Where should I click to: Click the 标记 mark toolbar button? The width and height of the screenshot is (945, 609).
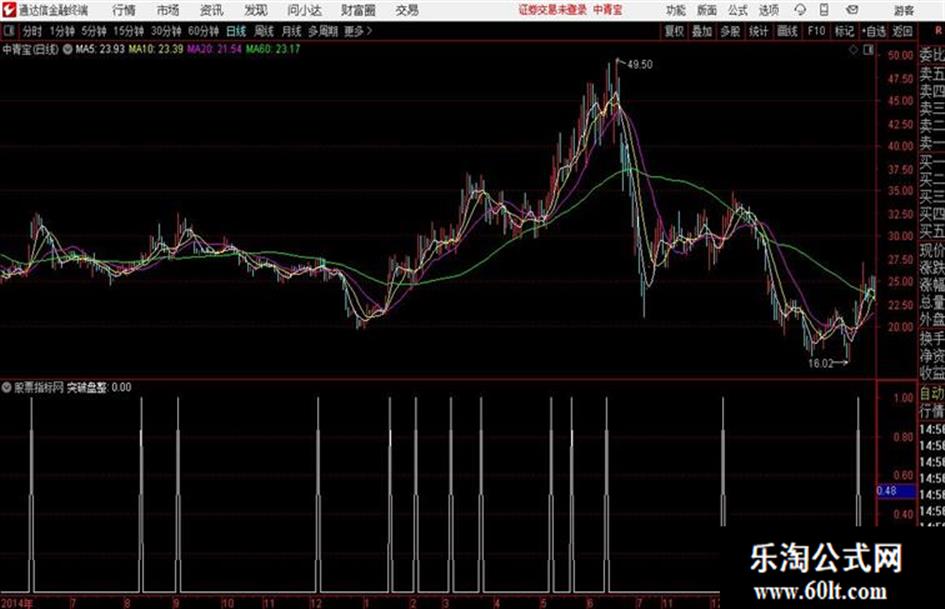coord(844,31)
